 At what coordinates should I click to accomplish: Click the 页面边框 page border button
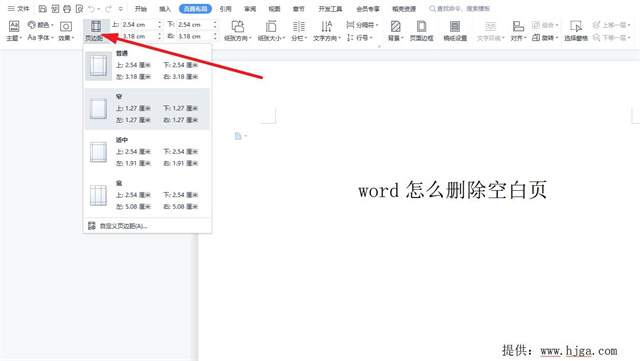[421, 31]
